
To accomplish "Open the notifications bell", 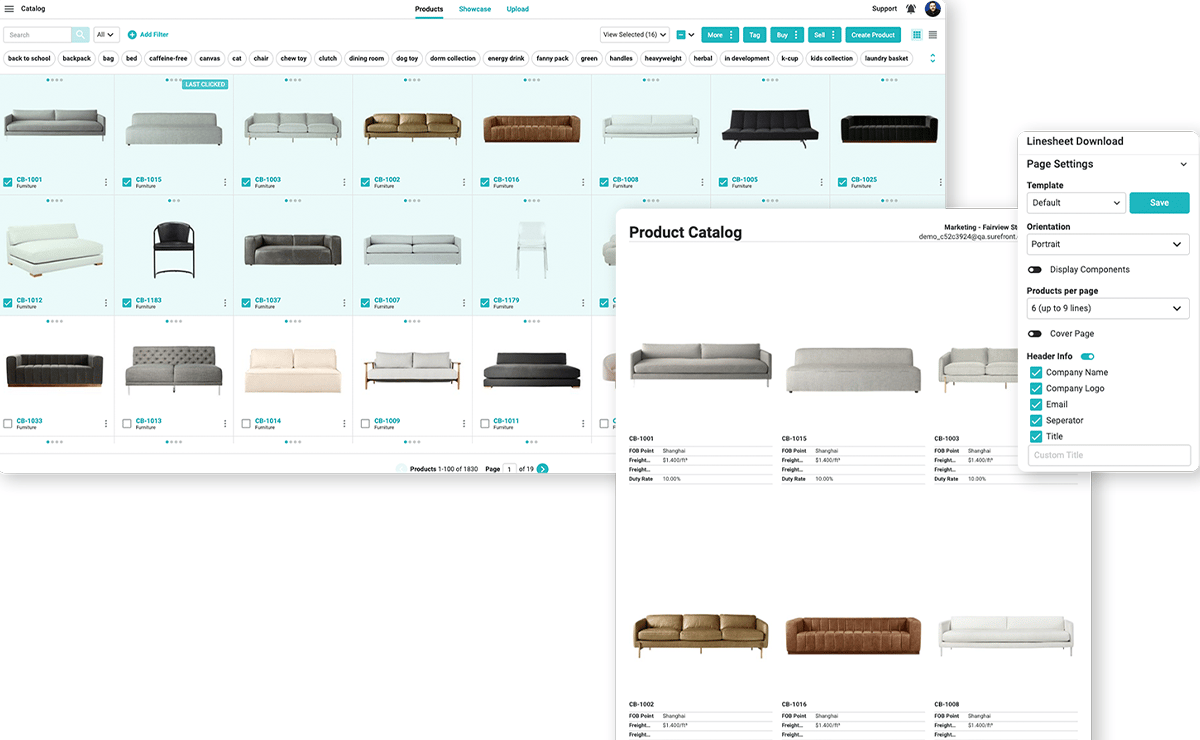I will click(x=911, y=9).
